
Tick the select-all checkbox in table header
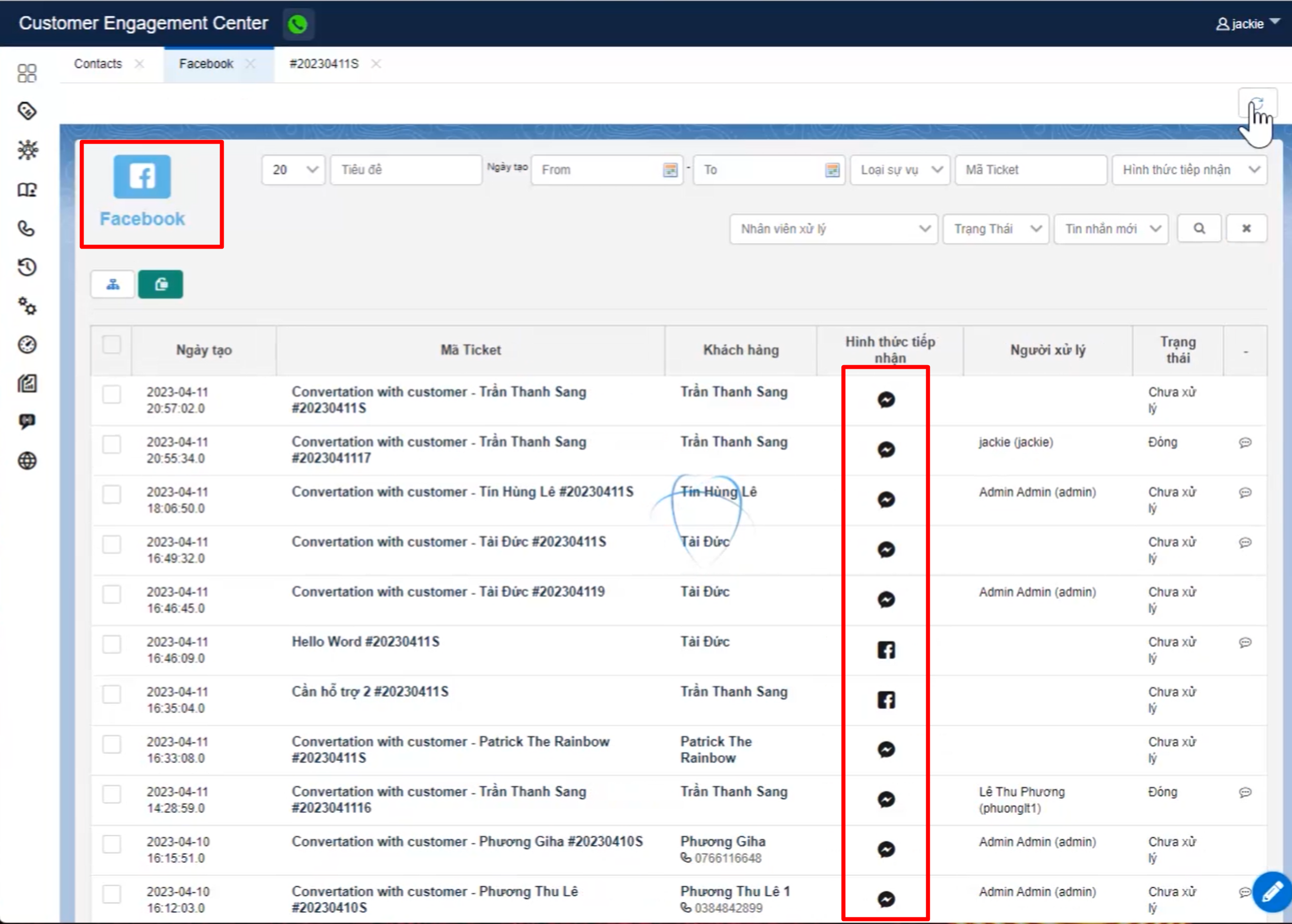point(112,345)
